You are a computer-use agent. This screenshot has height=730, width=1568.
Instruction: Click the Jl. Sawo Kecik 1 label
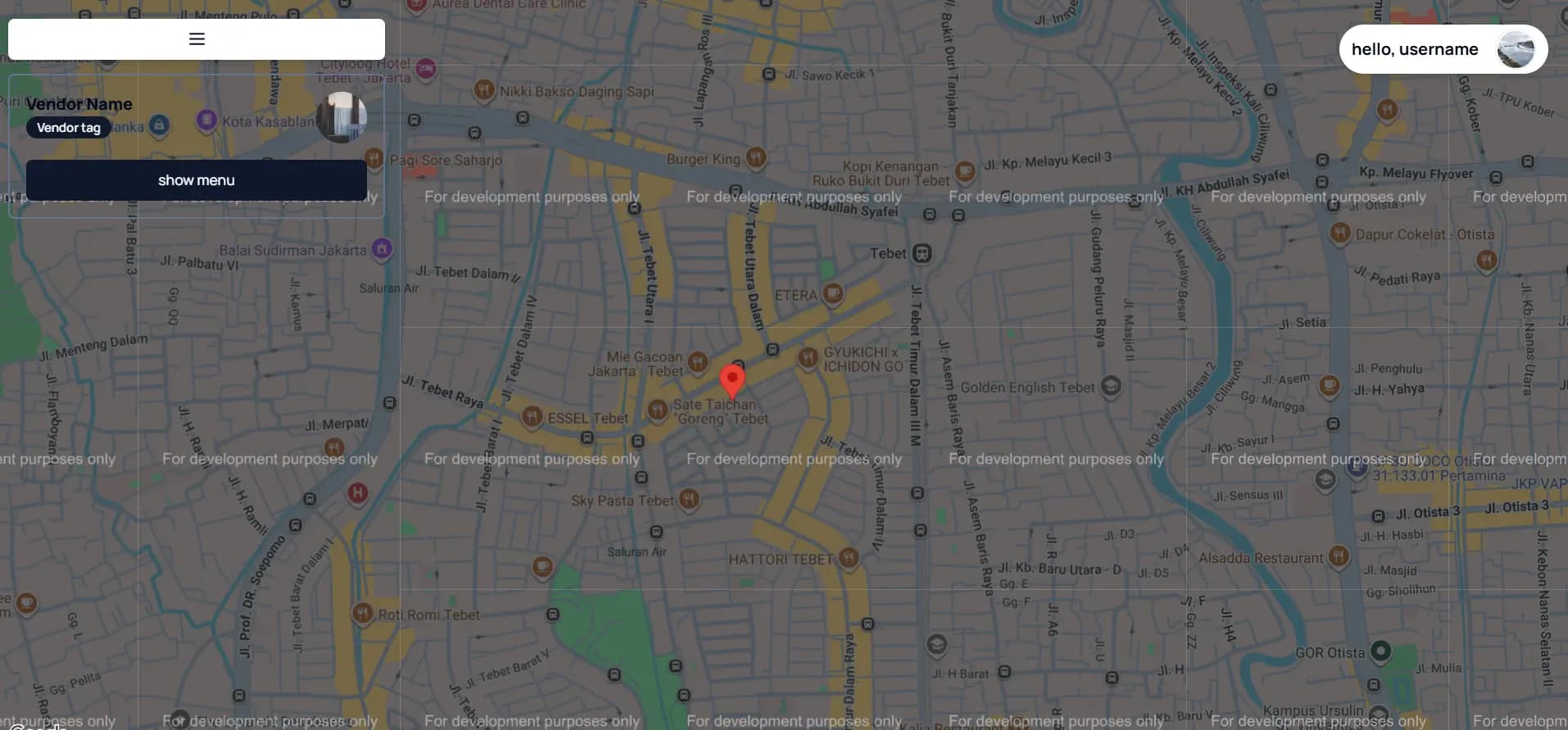(x=830, y=75)
